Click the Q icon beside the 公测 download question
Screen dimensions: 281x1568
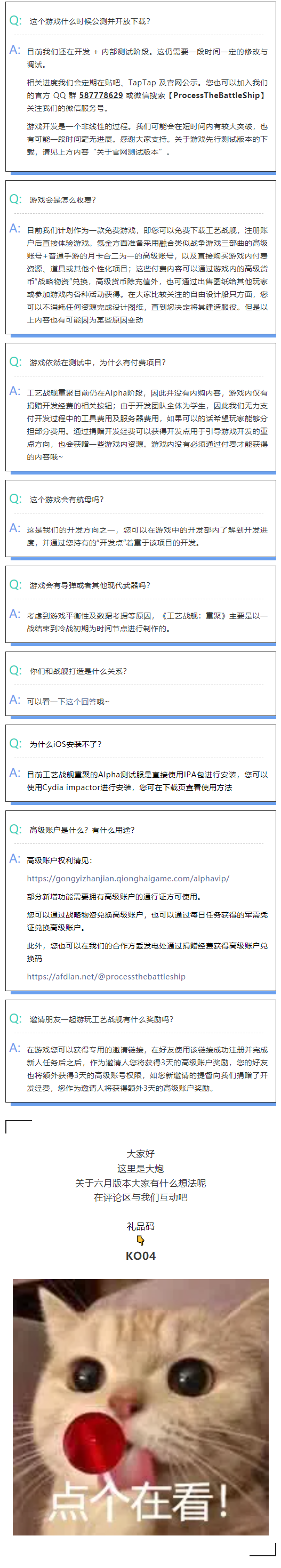pyautogui.click(x=15, y=21)
